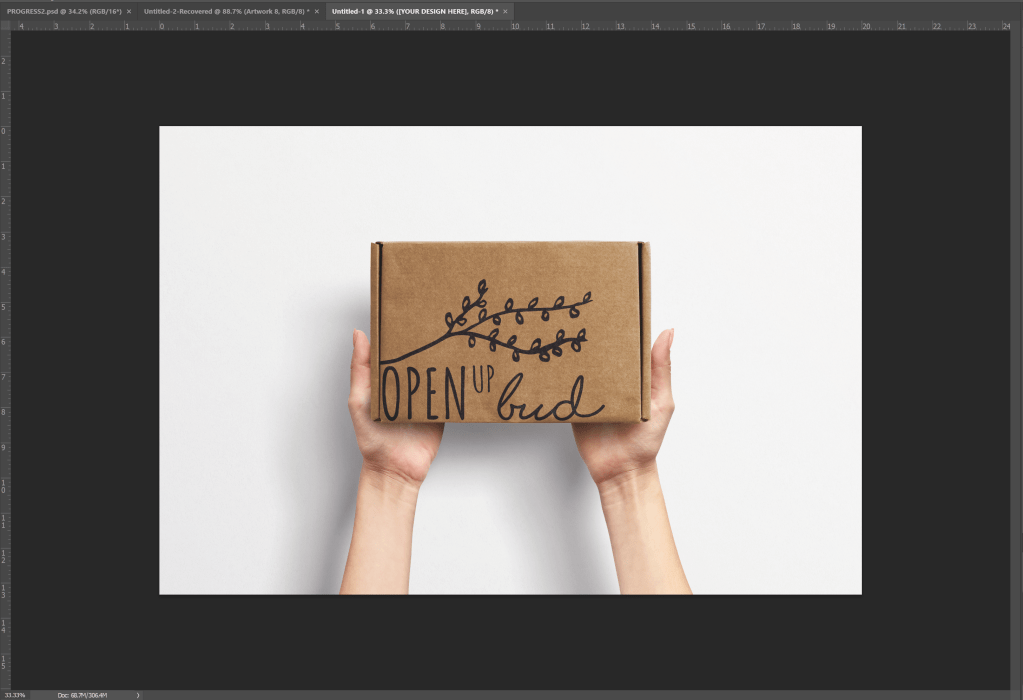1023x700 pixels.
Task: Click the ruler origin corner box
Action: click(4, 26)
